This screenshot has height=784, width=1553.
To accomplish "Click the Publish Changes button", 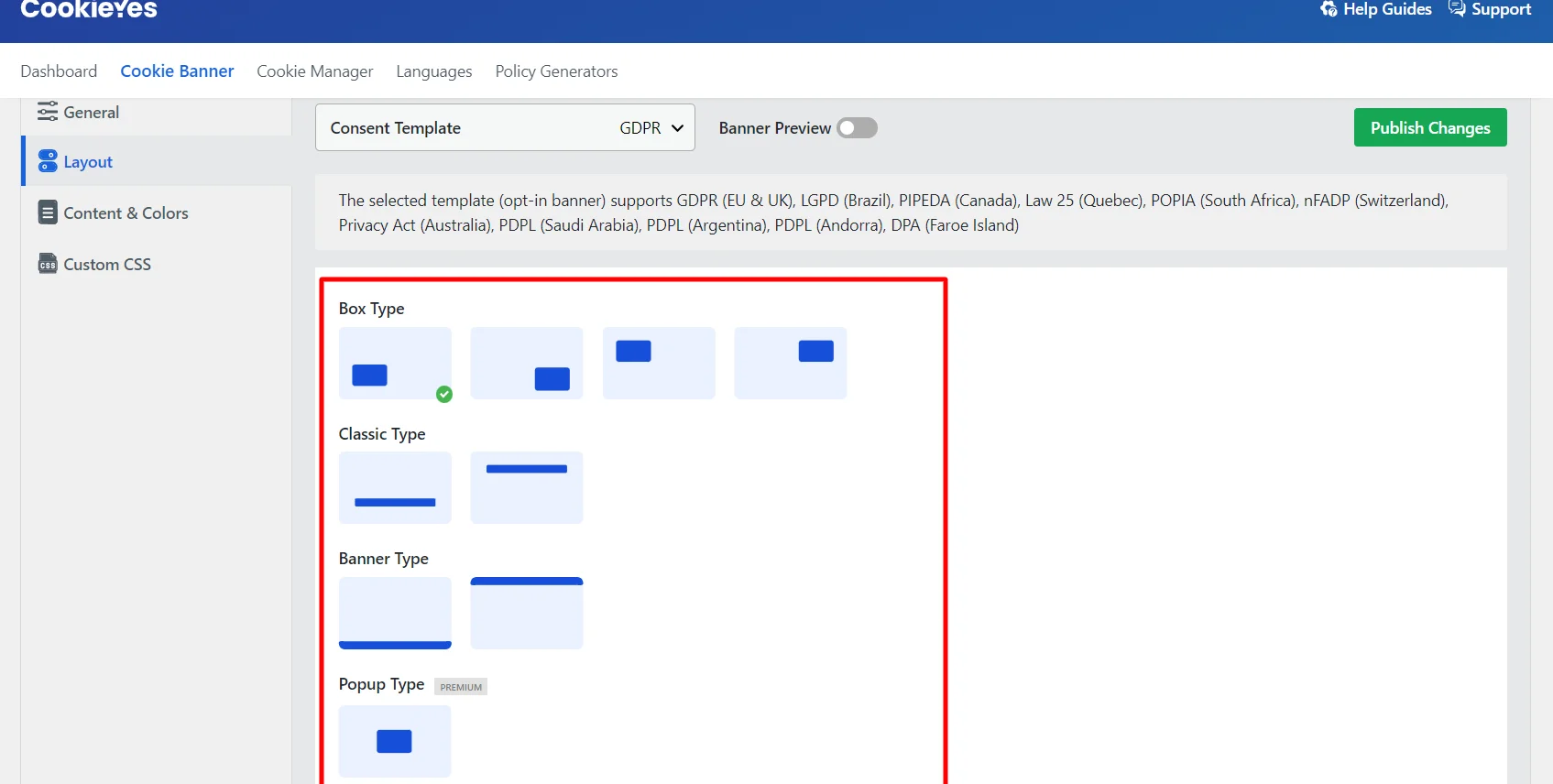I will click(x=1429, y=128).
